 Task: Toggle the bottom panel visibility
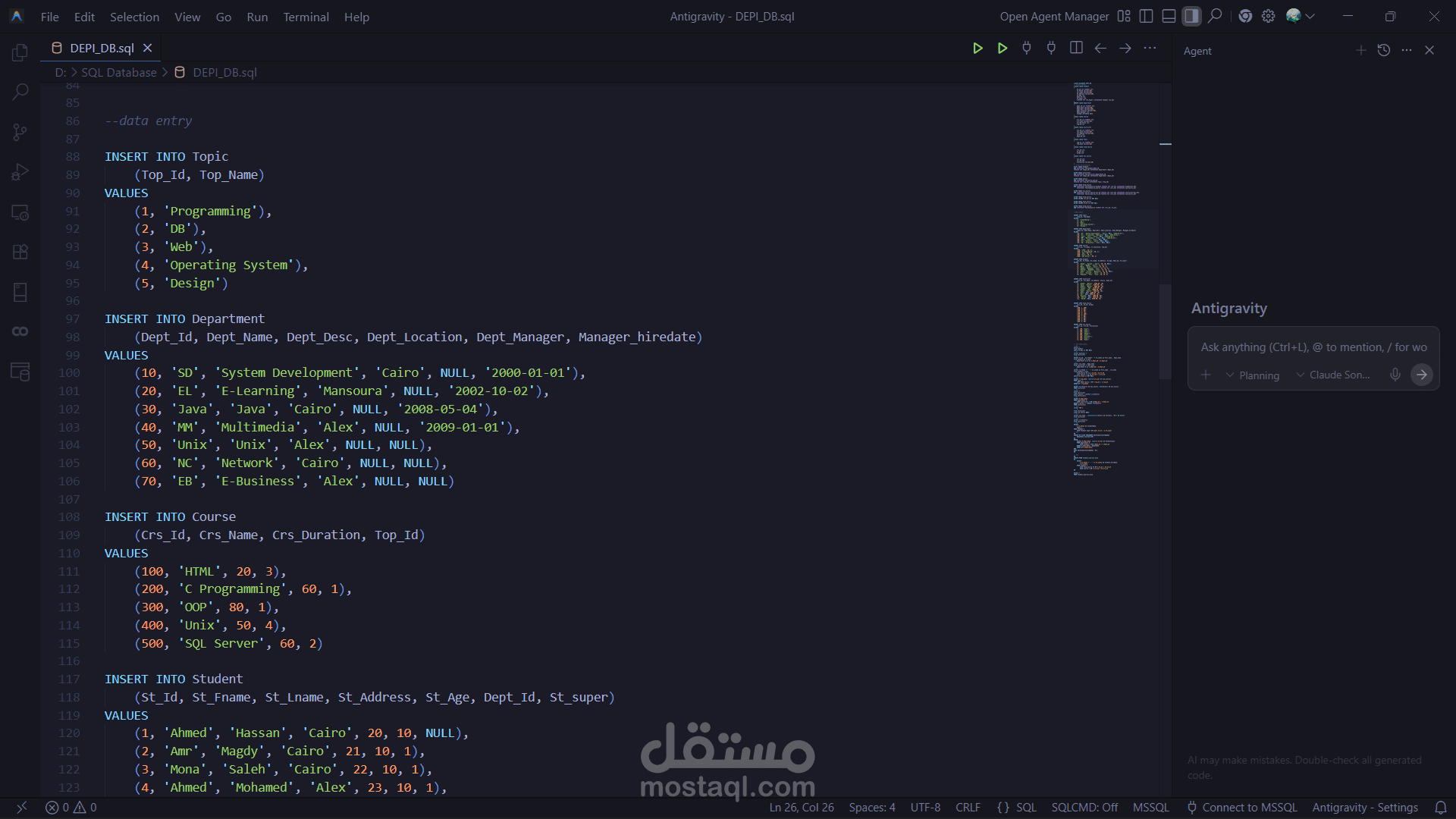pos(1169,16)
